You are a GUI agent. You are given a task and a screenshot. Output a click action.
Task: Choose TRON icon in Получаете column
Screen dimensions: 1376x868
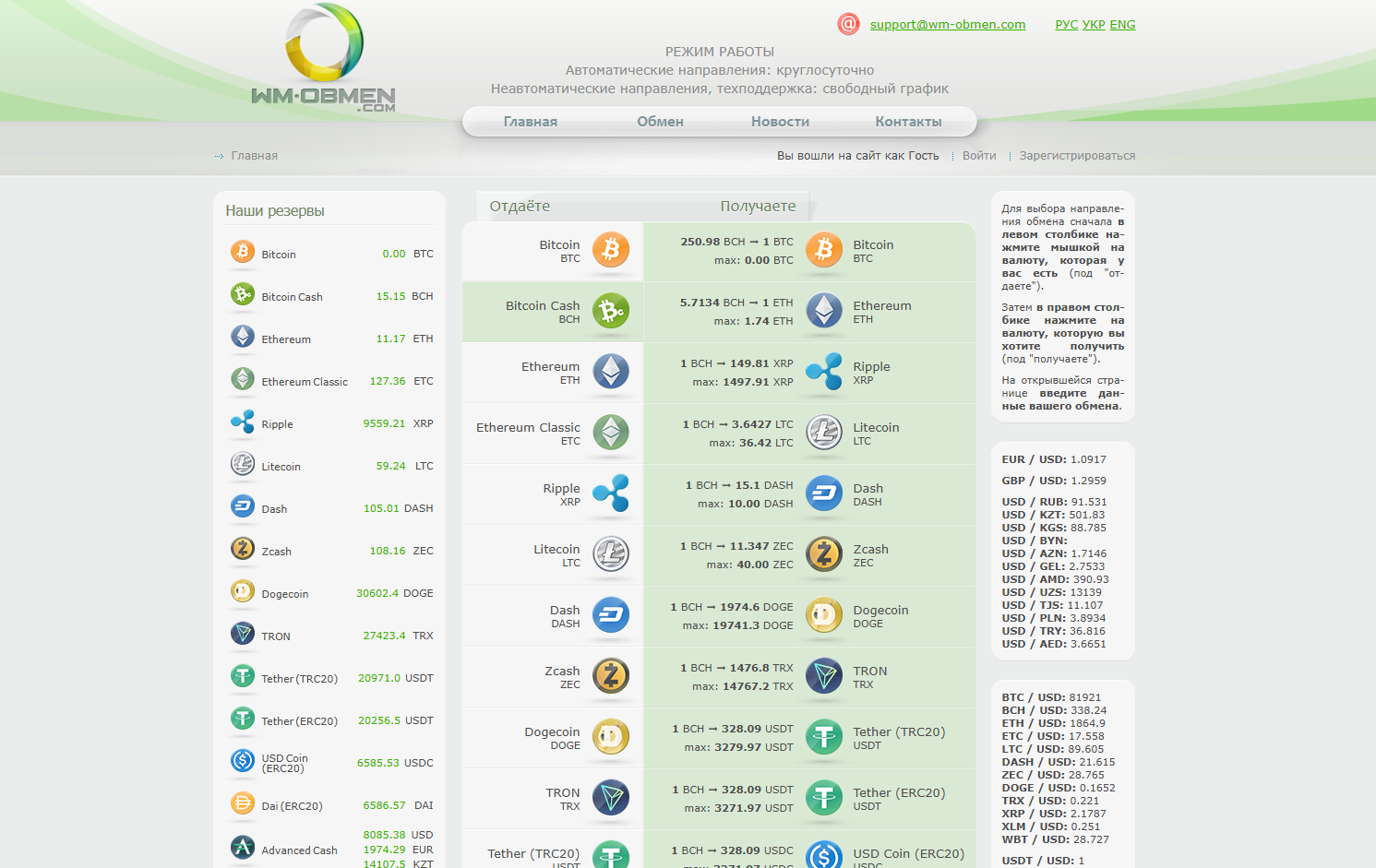click(824, 676)
